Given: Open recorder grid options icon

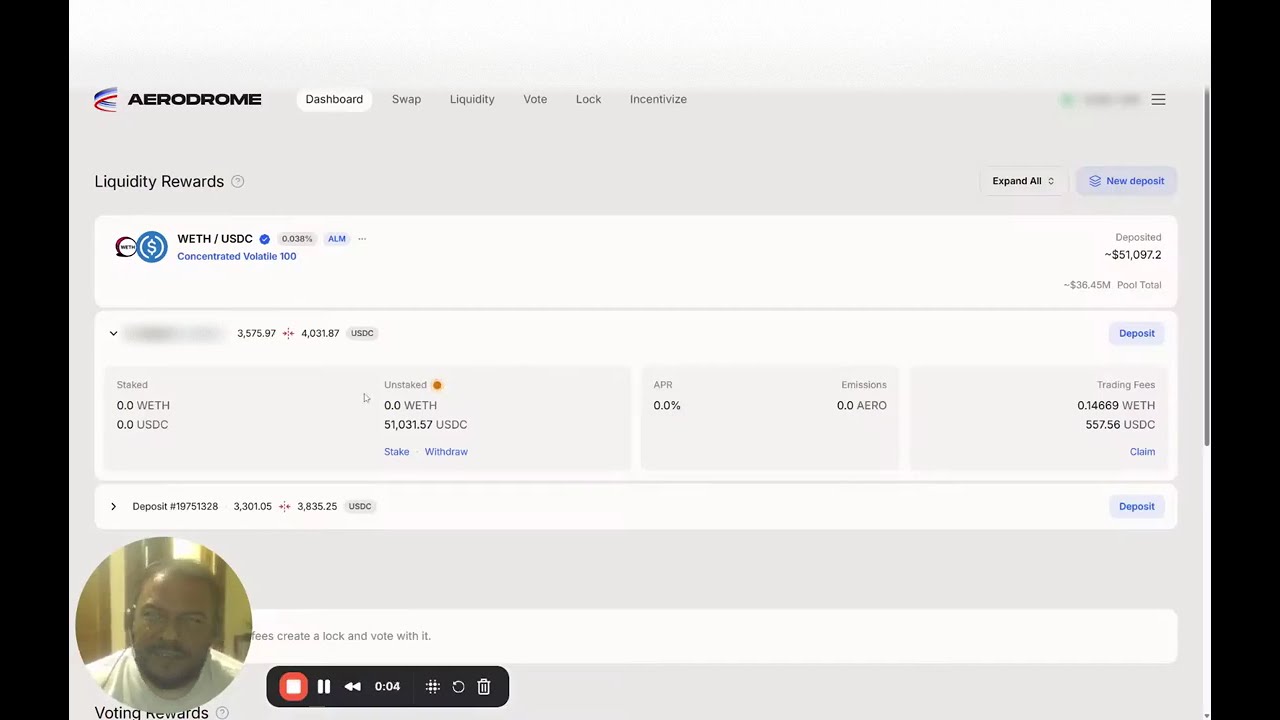Looking at the screenshot, I should tap(433, 687).
